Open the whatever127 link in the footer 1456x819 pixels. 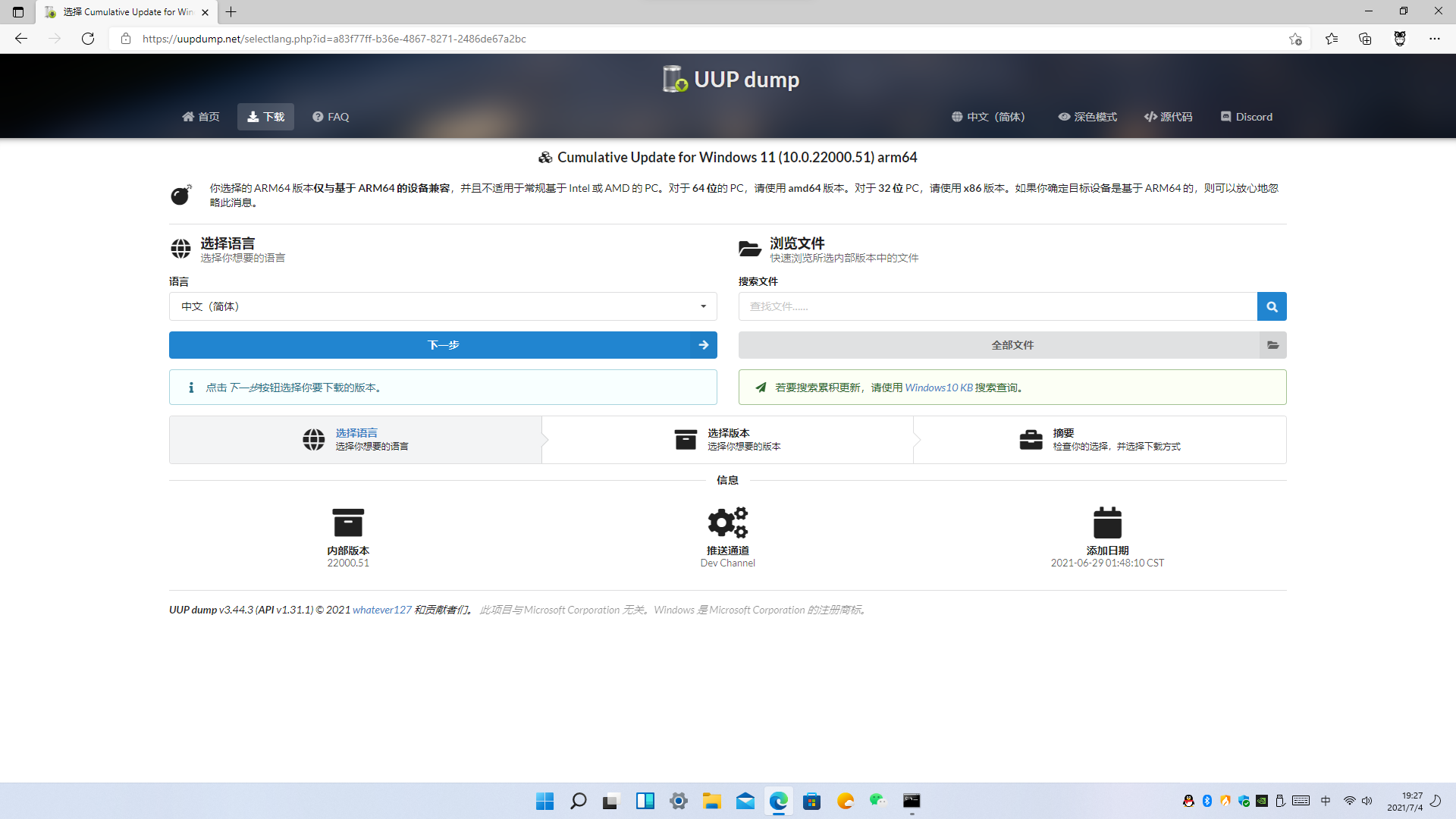coord(382,610)
